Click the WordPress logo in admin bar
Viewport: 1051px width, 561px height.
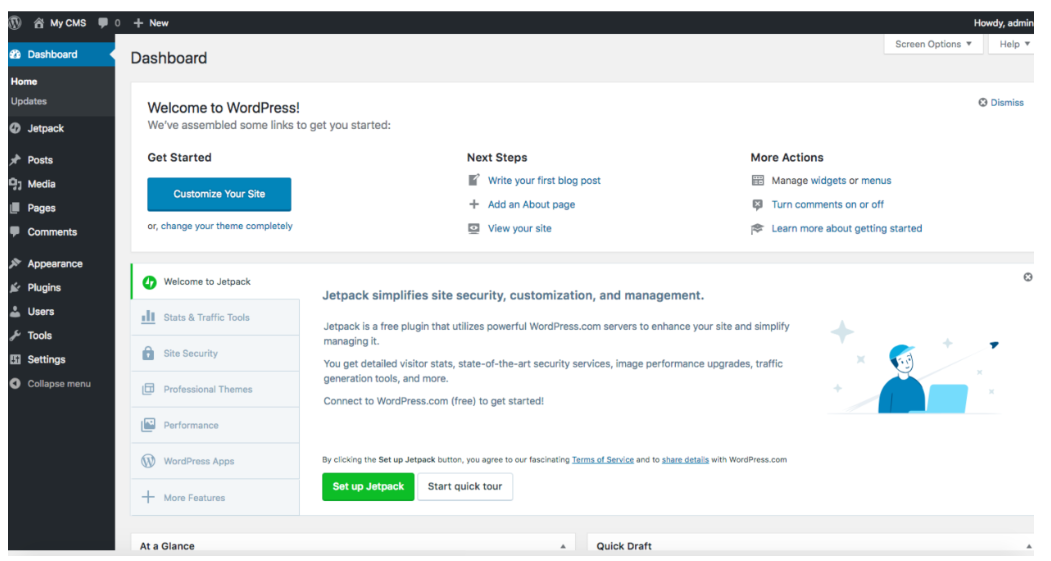(x=15, y=23)
